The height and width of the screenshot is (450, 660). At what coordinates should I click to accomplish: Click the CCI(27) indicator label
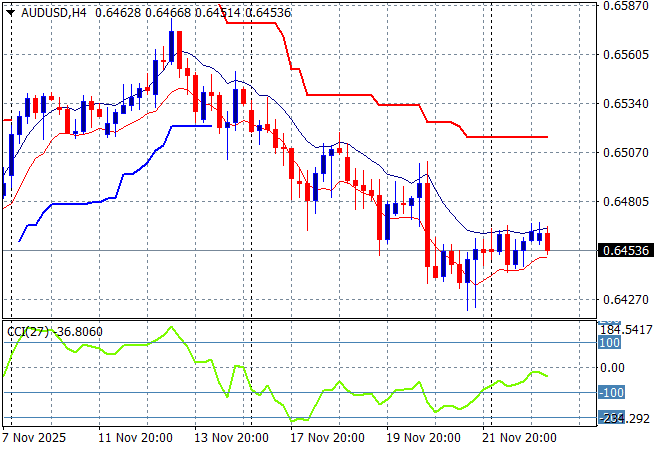pyautogui.click(x=53, y=331)
